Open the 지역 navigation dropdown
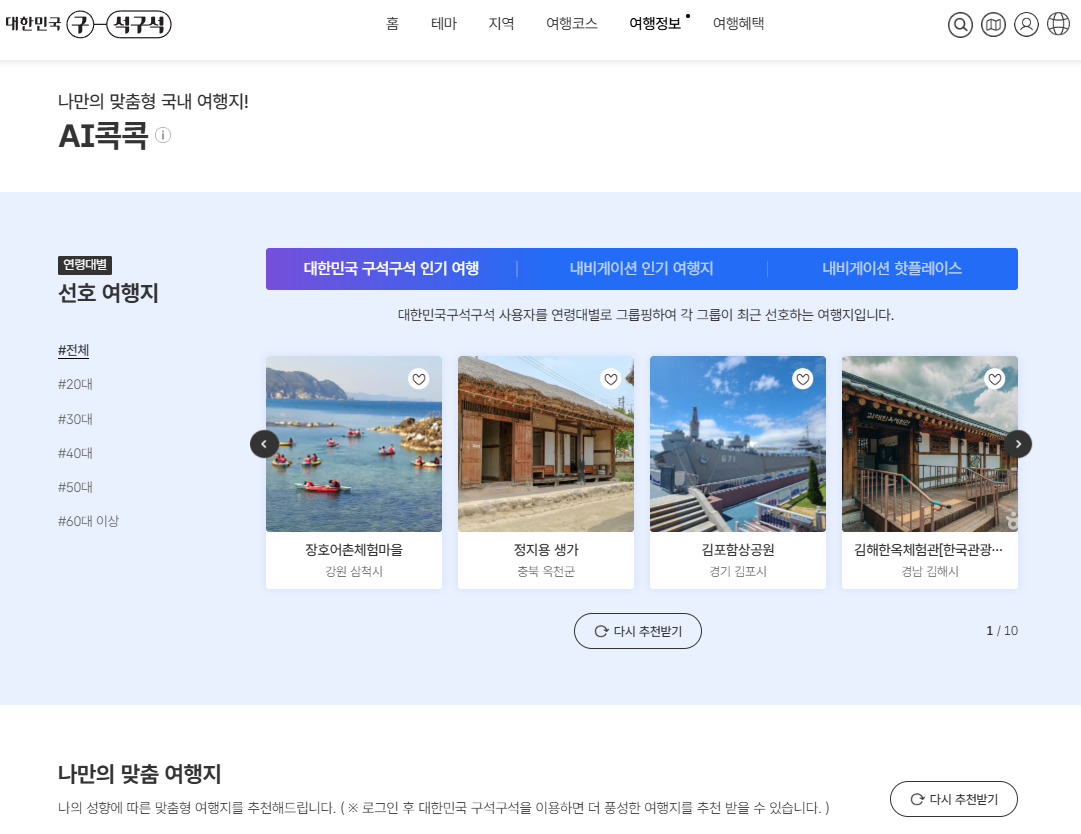1081x834 pixels. [501, 24]
